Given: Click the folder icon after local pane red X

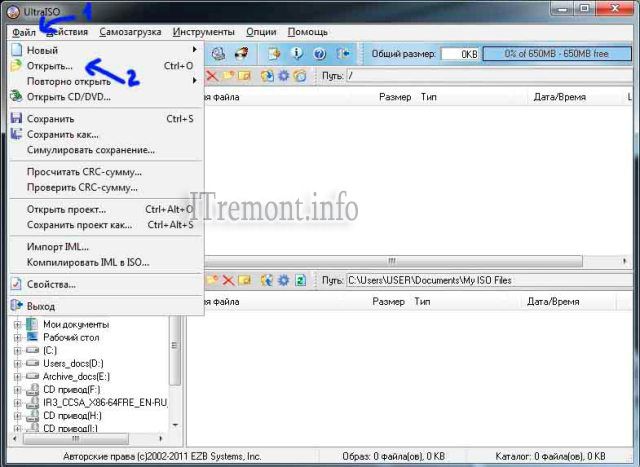Looking at the screenshot, I should point(244,280).
